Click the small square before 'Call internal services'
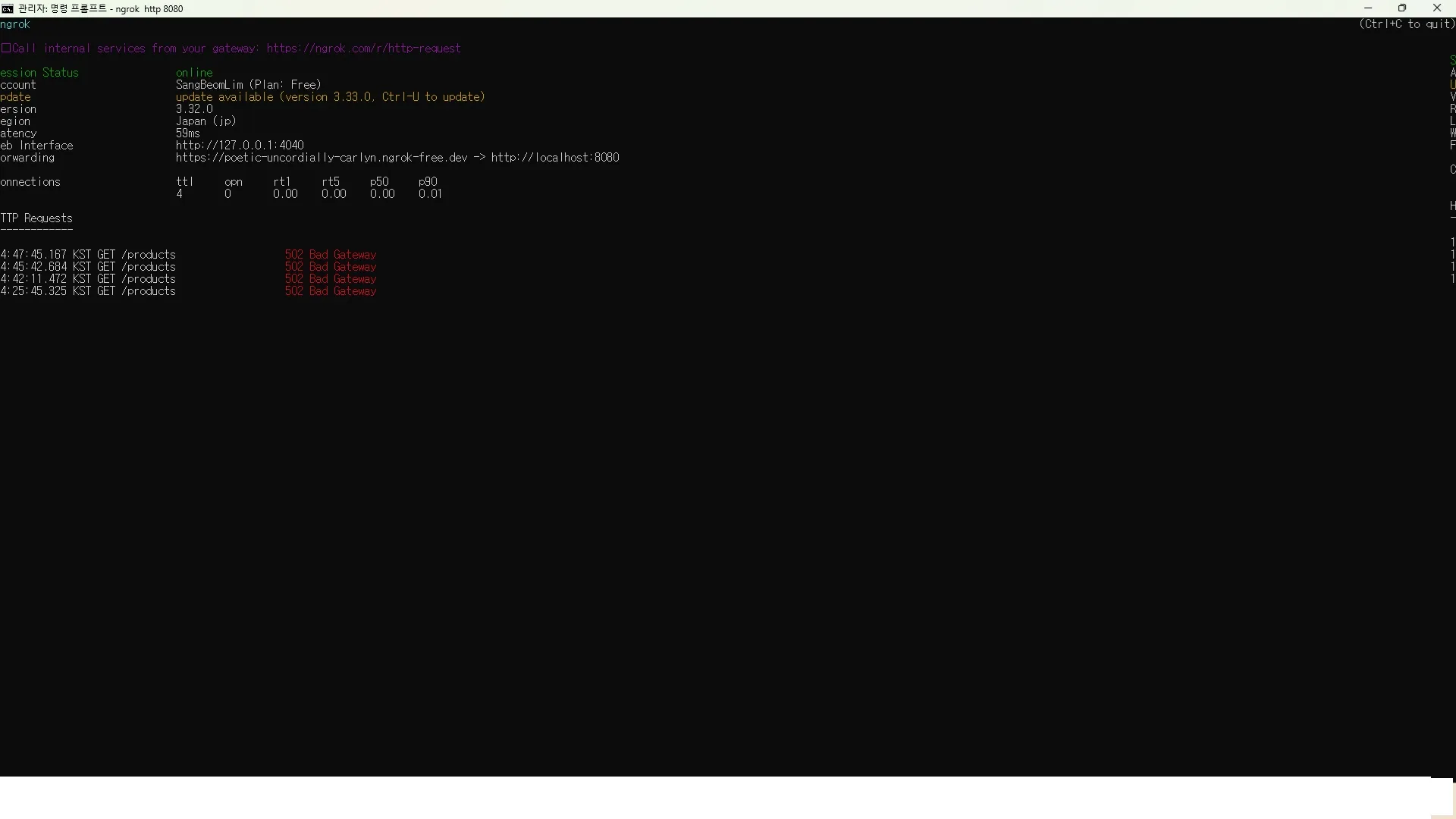Screen dimensions: 1456x819 pos(5,48)
